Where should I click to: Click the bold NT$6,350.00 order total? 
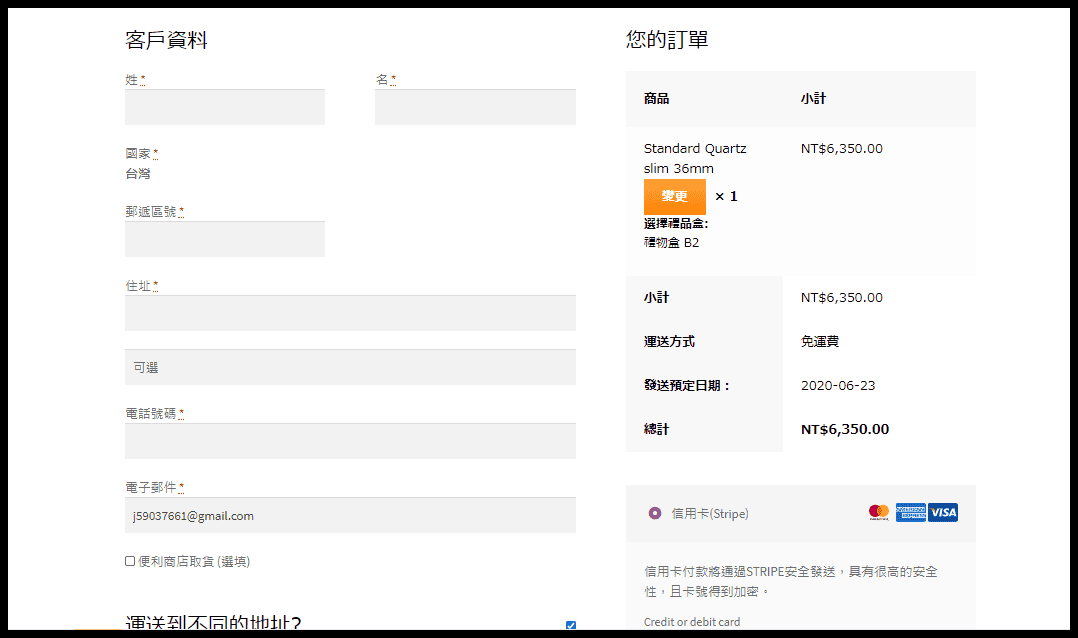click(844, 430)
